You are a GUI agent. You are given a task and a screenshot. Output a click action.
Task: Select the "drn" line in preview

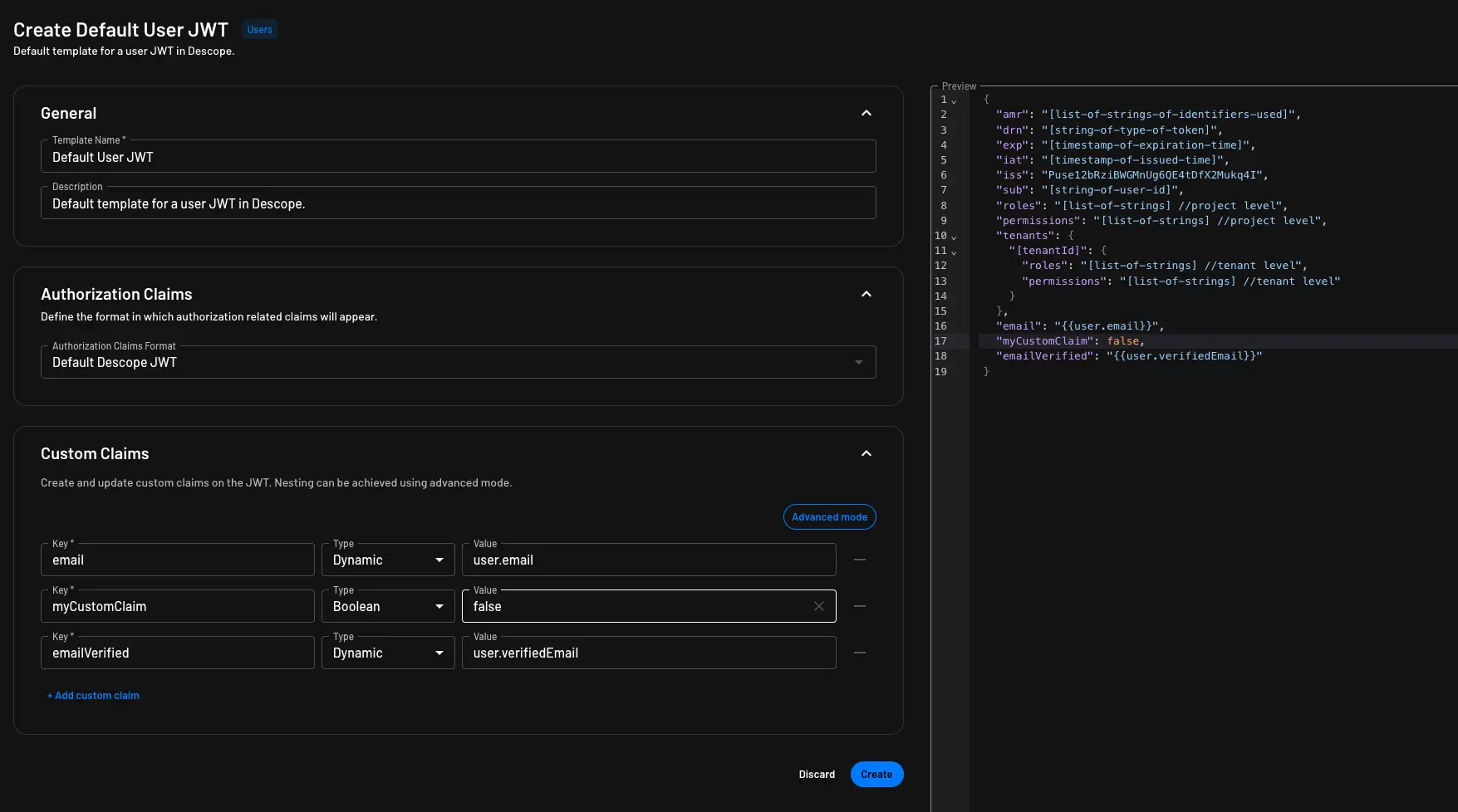1109,130
